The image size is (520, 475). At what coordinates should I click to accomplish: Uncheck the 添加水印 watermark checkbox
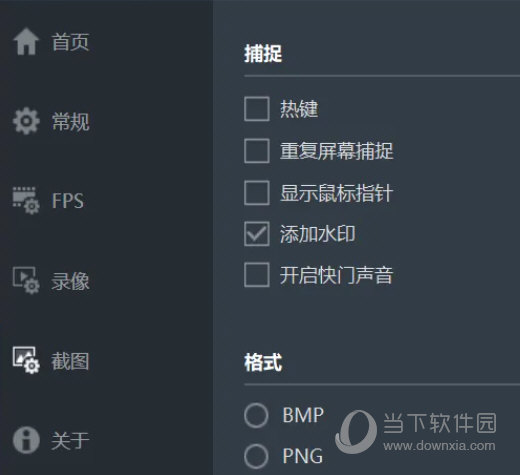click(257, 234)
